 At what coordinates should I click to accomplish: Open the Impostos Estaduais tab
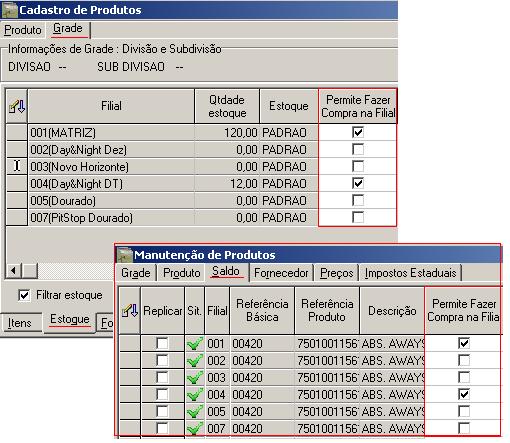tap(410, 273)
